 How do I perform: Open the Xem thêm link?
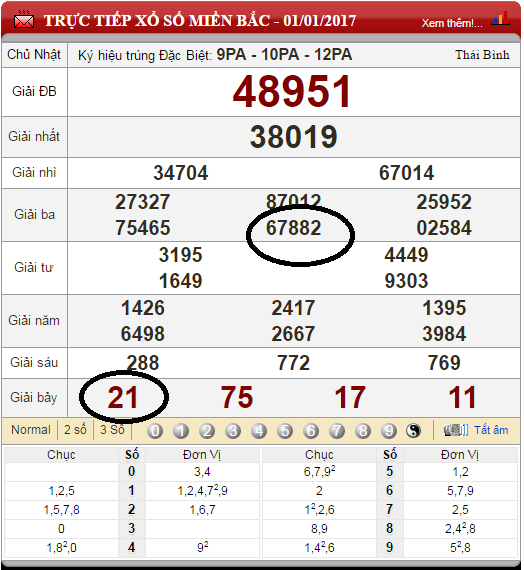point(452,23)
